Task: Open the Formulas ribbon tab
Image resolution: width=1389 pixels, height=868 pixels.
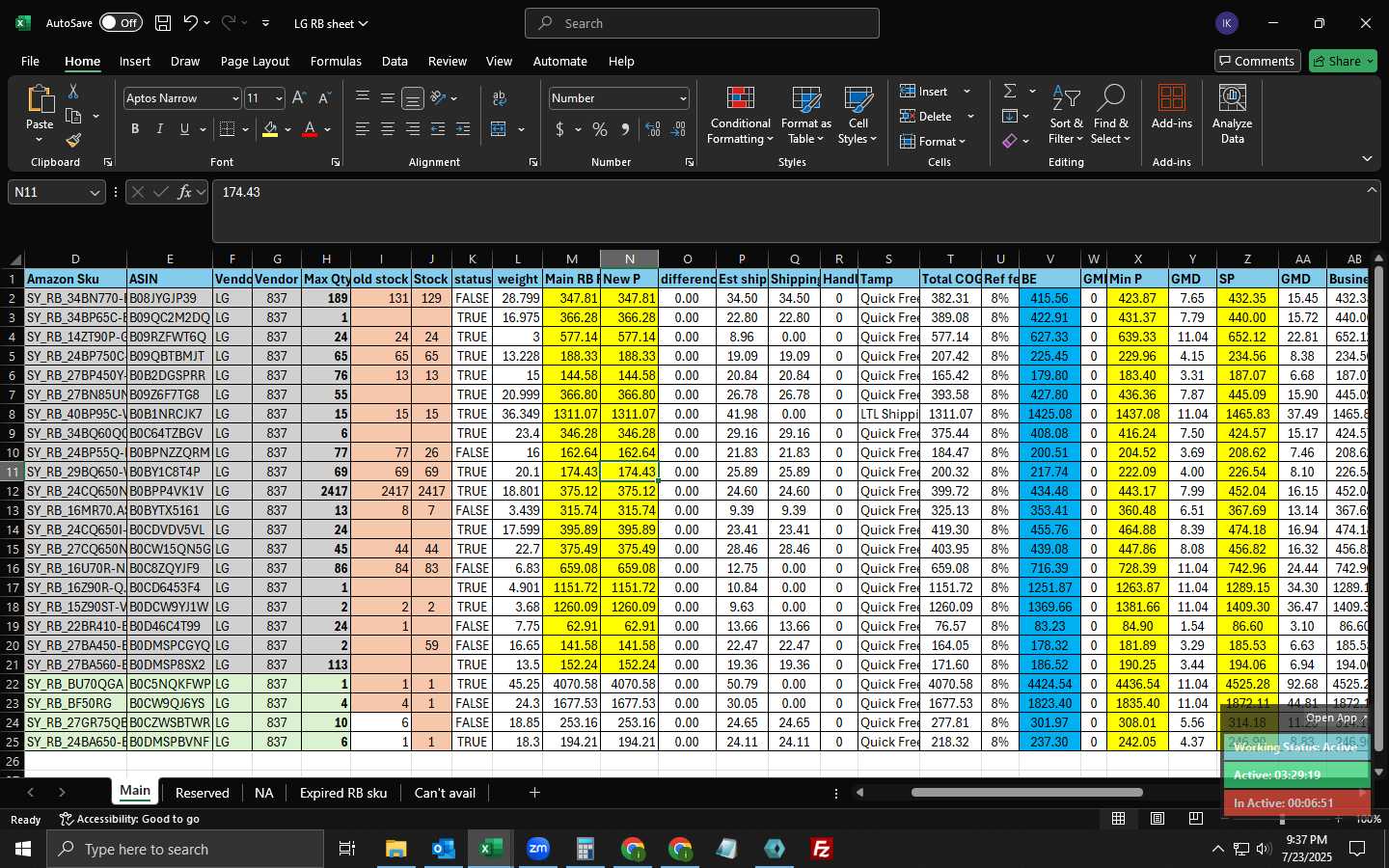Action: coord(336,61)
